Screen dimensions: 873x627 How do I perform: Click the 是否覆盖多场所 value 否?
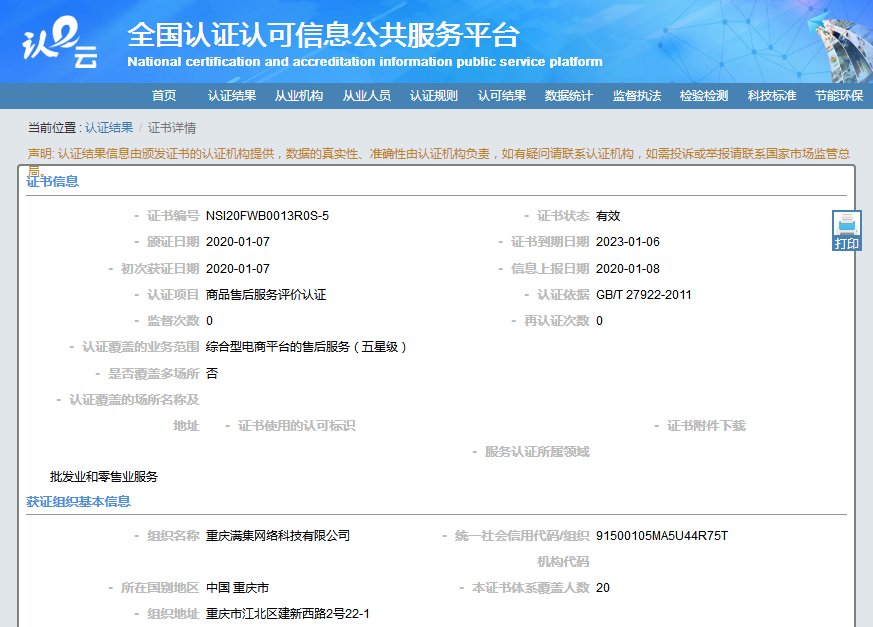click(212, 373)
